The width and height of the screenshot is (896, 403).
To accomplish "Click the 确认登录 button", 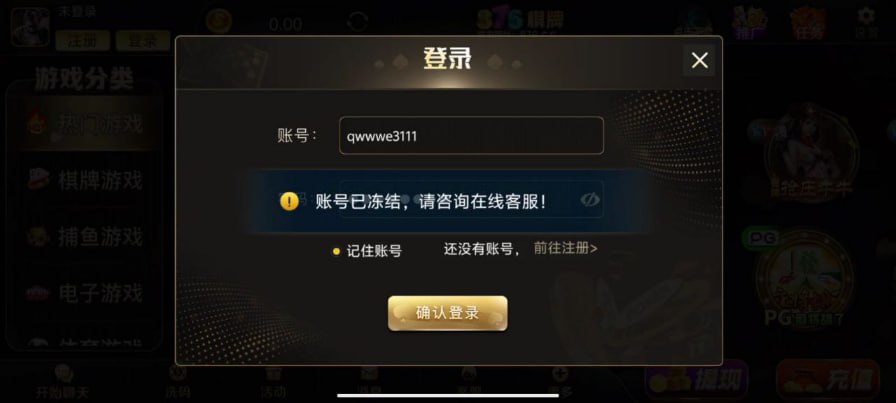I will tap(447, 313).
